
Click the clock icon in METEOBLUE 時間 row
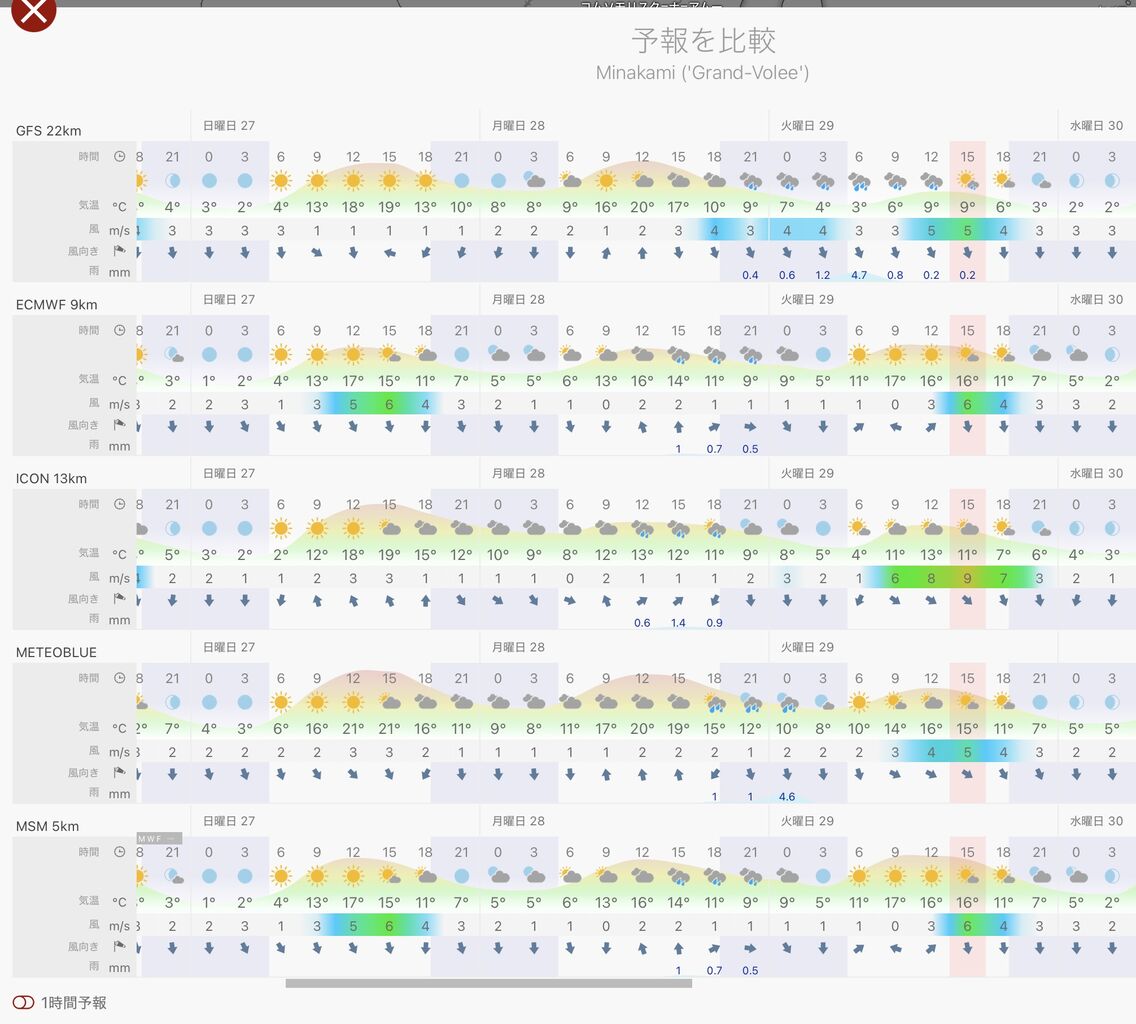click(x=120, y=678)
